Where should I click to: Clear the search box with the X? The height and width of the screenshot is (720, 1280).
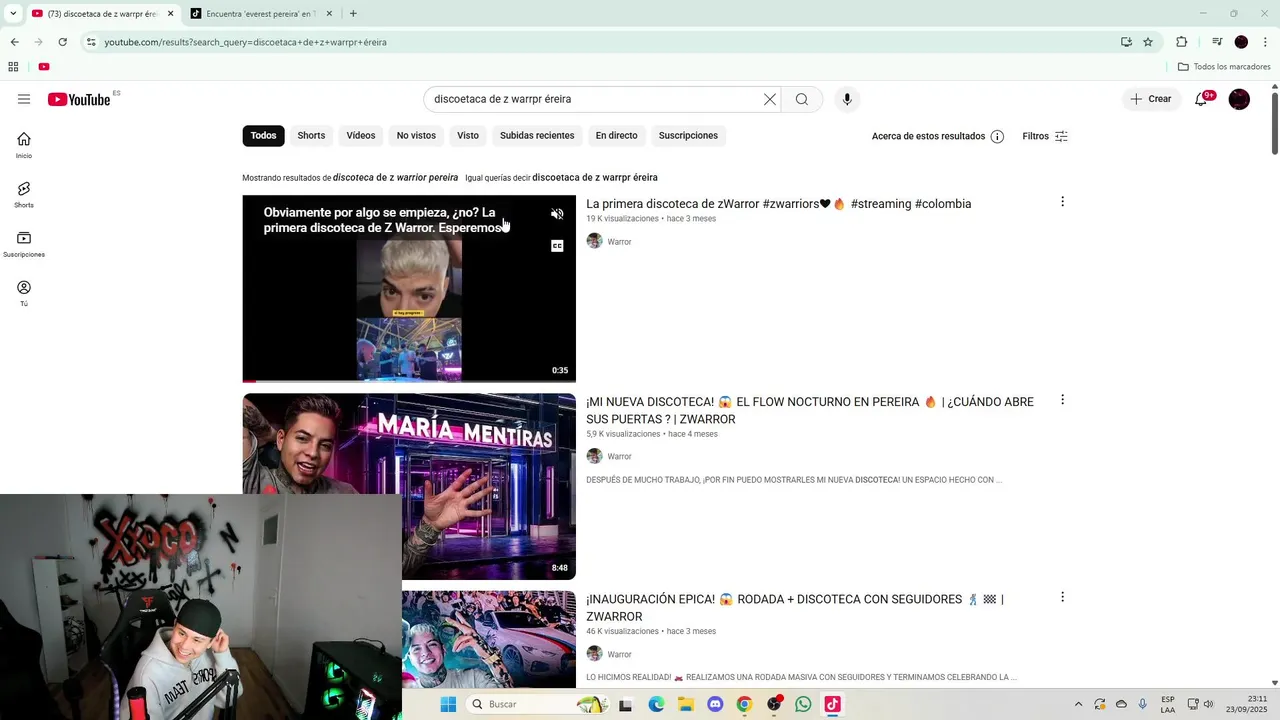coord(770,99)
